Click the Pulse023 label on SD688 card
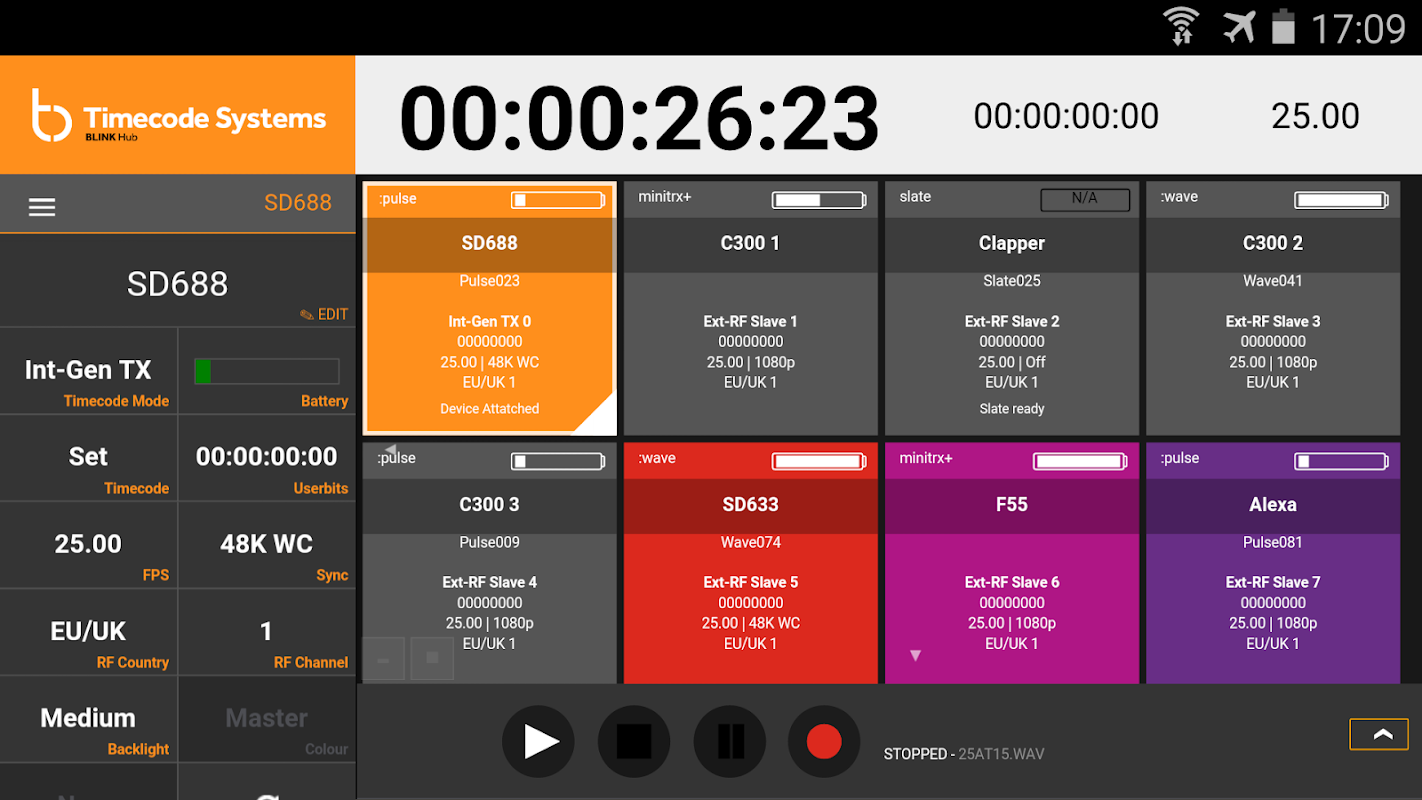1422x800 pixels. click(489, 281)
